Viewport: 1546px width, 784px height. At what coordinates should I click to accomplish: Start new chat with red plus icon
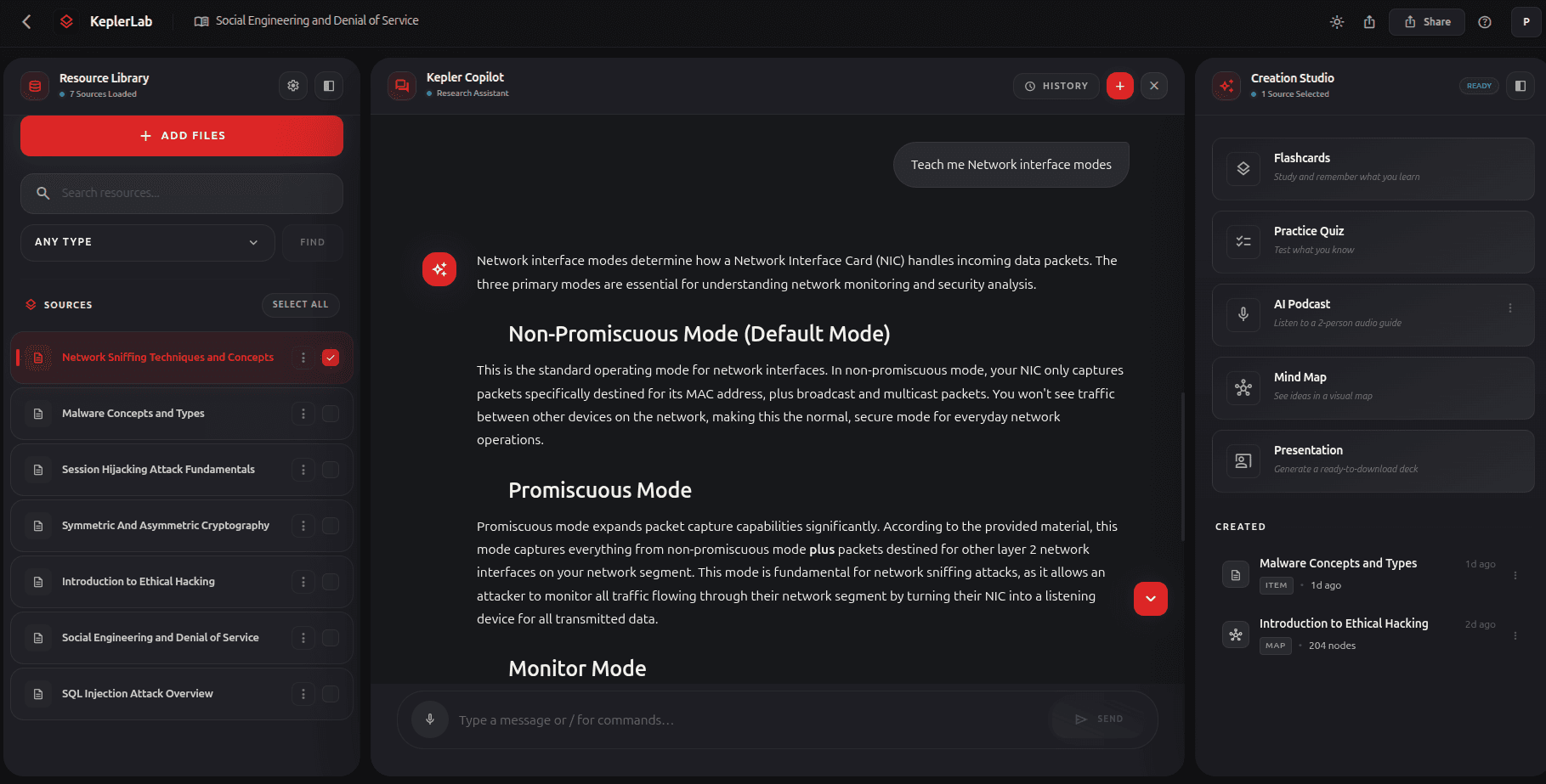[1119, 86]
